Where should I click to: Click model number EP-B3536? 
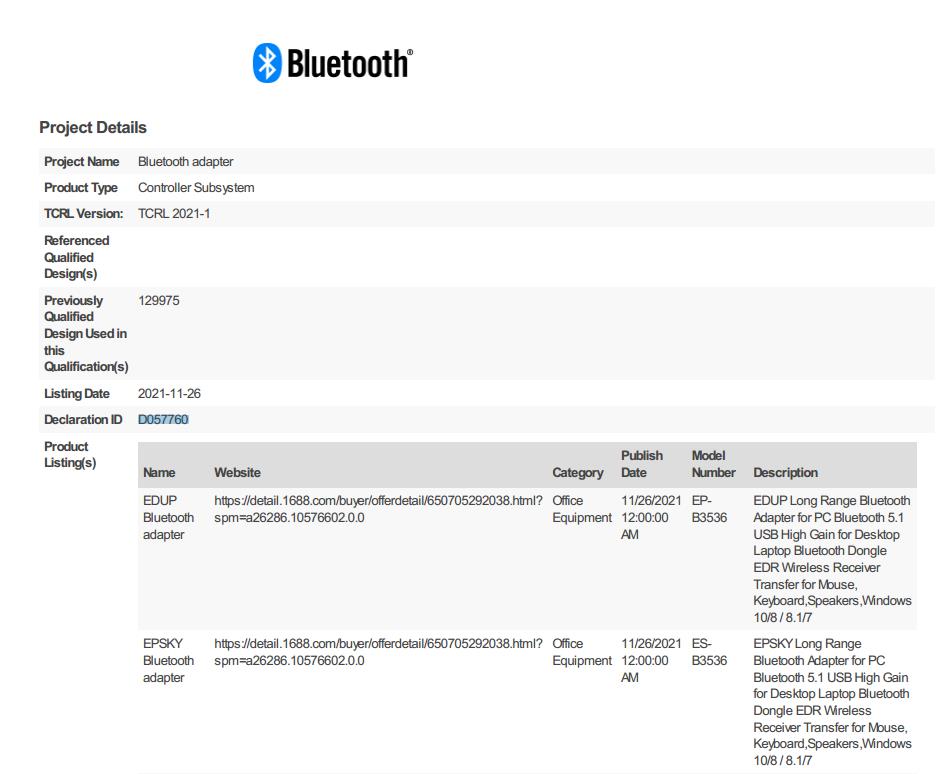(709, 509)
